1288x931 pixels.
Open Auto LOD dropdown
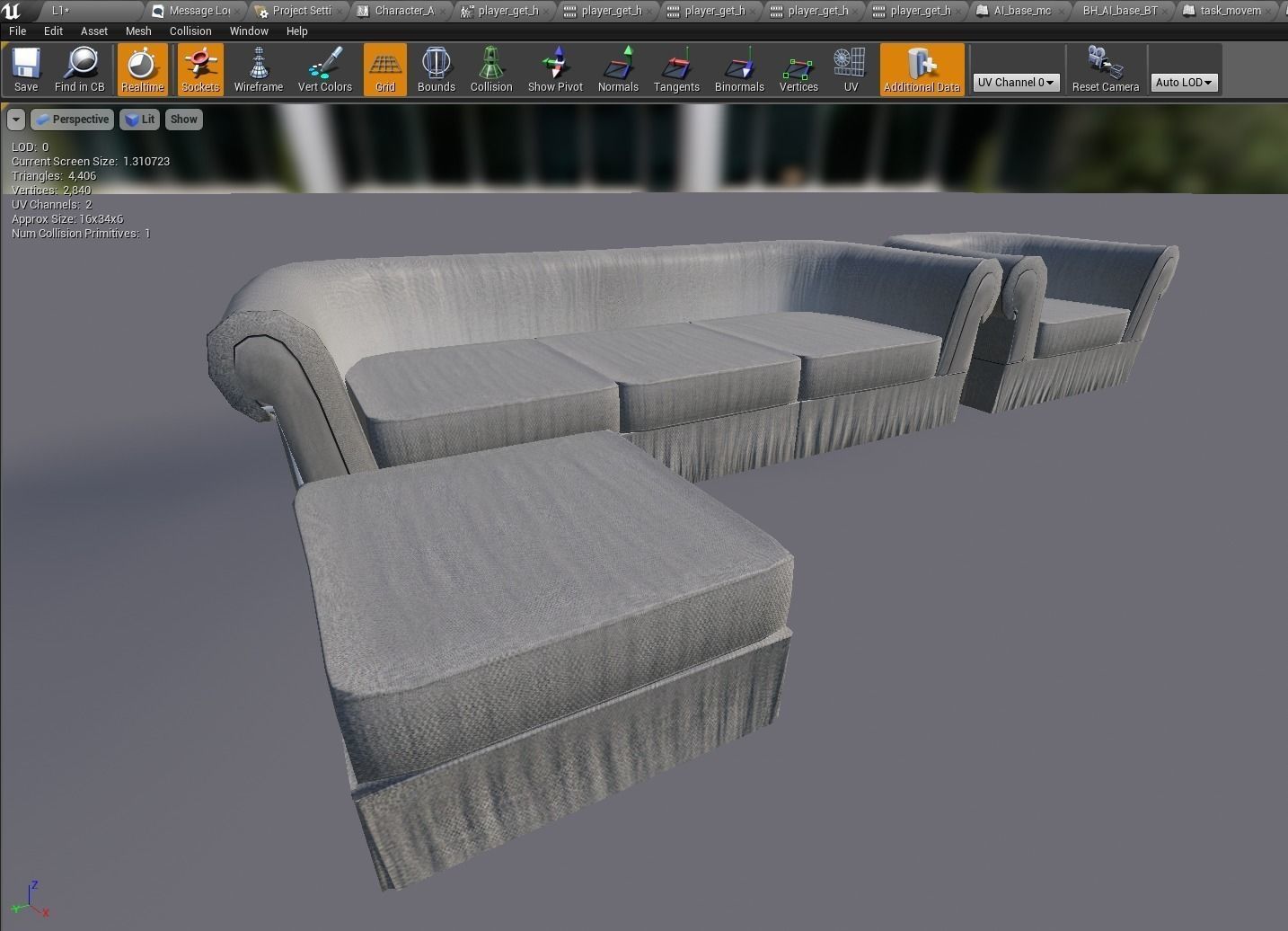[x=1184, y=83]
